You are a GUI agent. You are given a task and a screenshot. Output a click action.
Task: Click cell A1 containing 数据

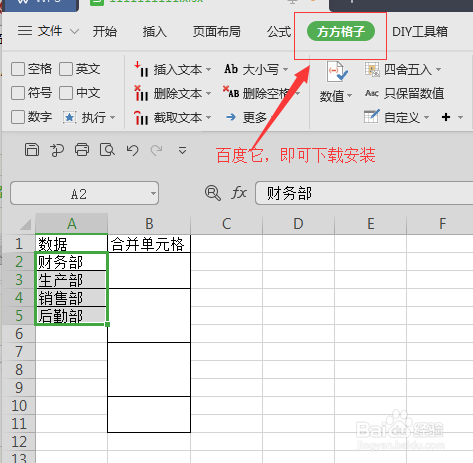coord(71,244)
